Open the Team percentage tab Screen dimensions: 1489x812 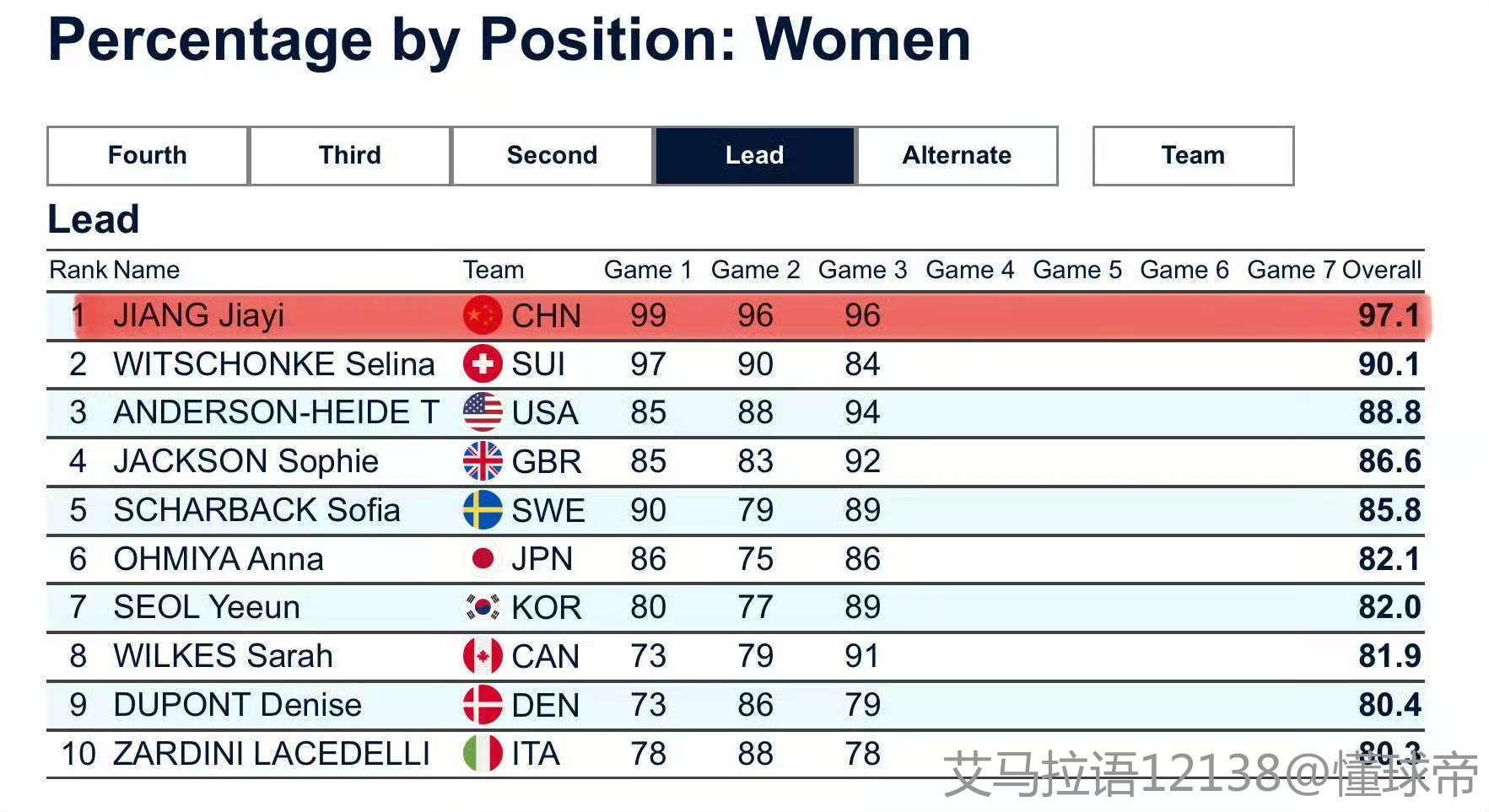pos(1193,155)
